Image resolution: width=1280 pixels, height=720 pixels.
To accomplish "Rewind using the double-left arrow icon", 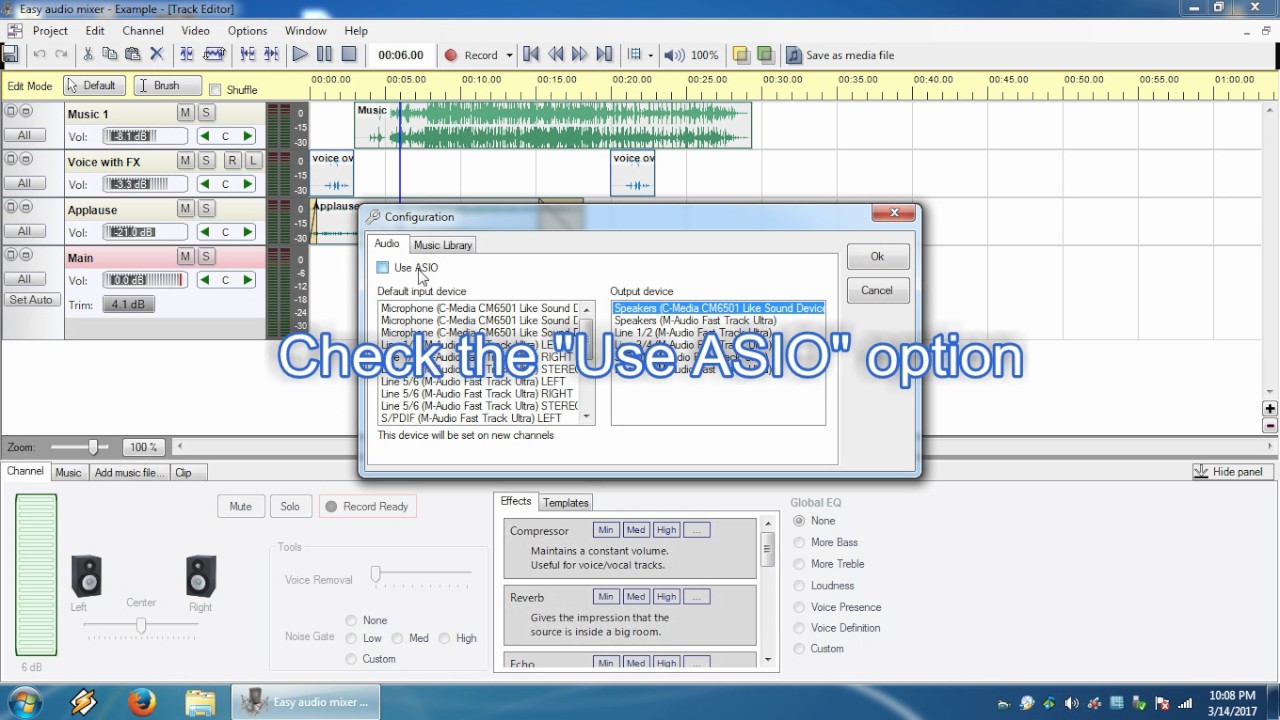I will pyautogui.click(x=556, y=55).
